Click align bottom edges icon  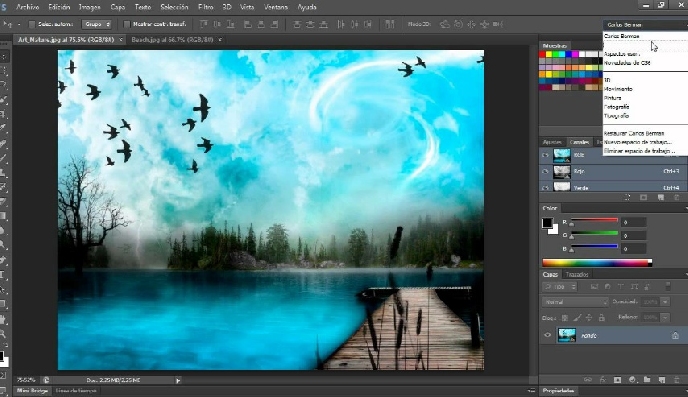tap(231, 24)
